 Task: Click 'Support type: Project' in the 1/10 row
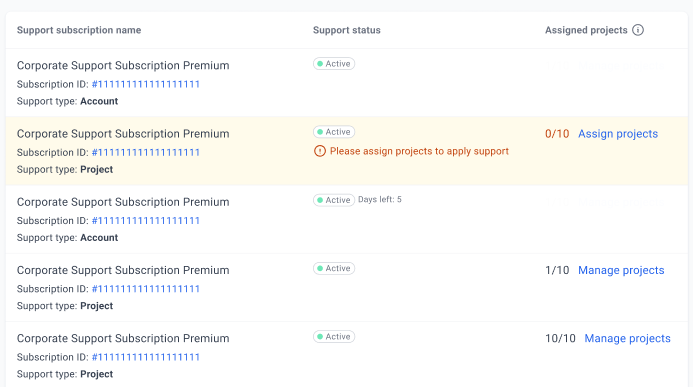65,306
